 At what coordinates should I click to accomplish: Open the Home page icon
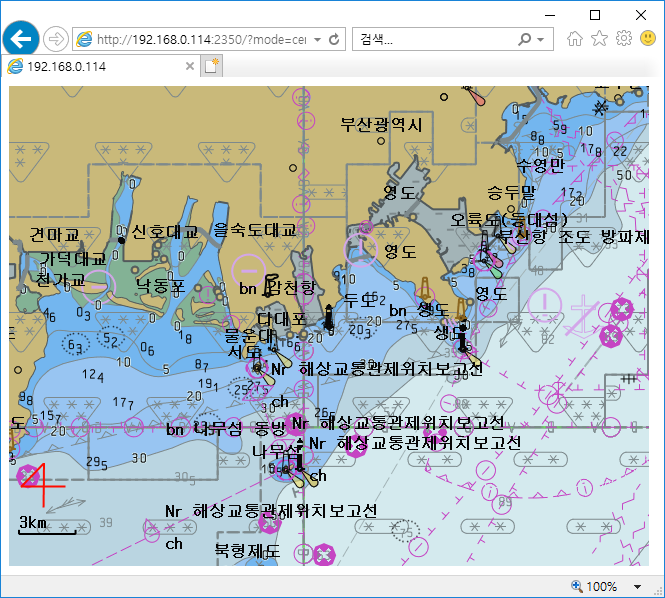[574, 39]
